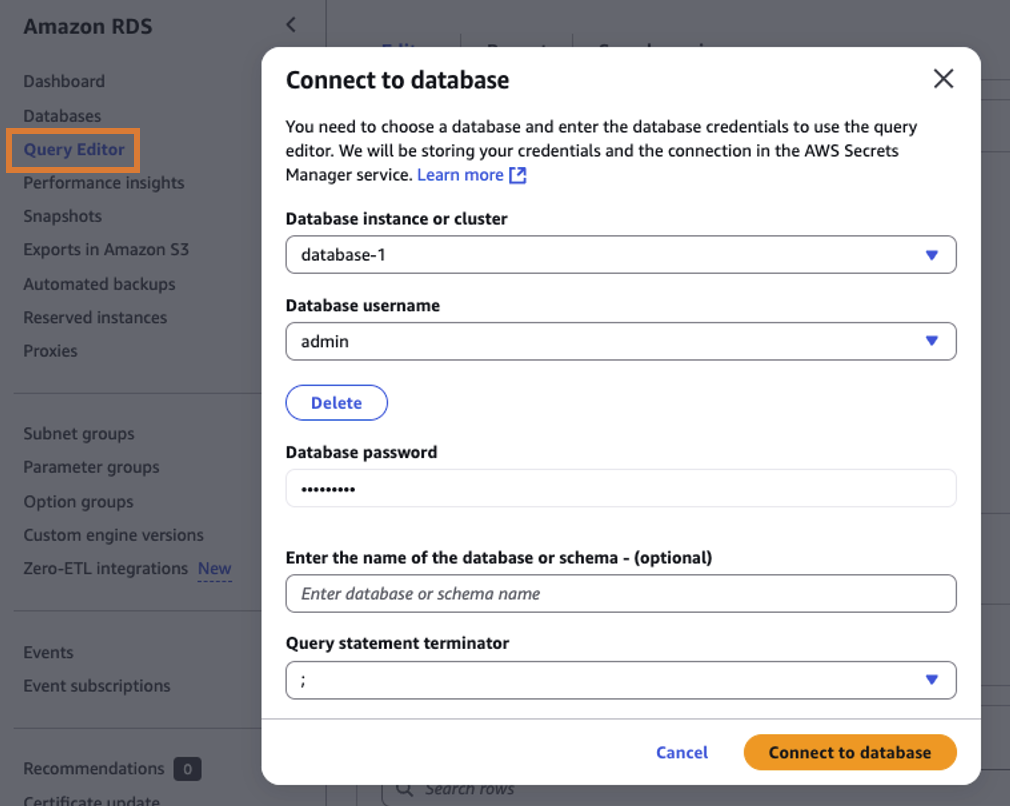Open Query Editor in the sidebar
Image resolution: width=1010 pixels, height=806 pixels.
[x=74, y=150]
